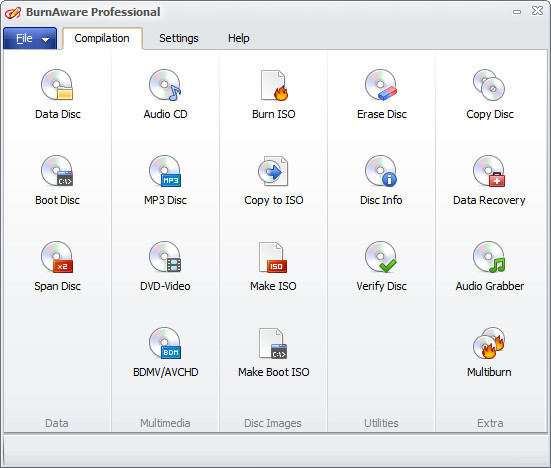Open the File dropdown menu
This screenshot has width=551, height=468.
point(30,38)
